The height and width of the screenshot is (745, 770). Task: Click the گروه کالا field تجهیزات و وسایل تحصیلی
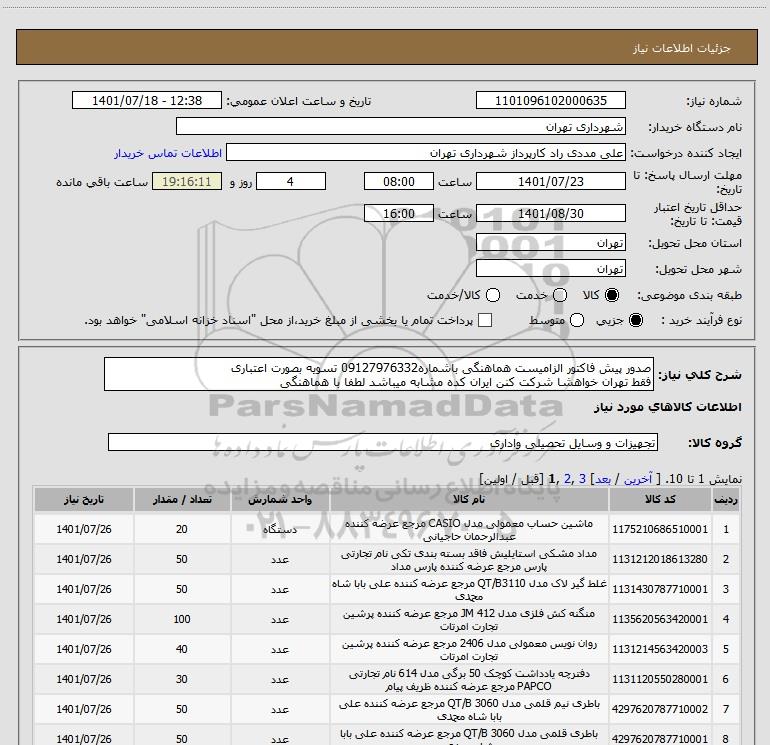(383, 442)
